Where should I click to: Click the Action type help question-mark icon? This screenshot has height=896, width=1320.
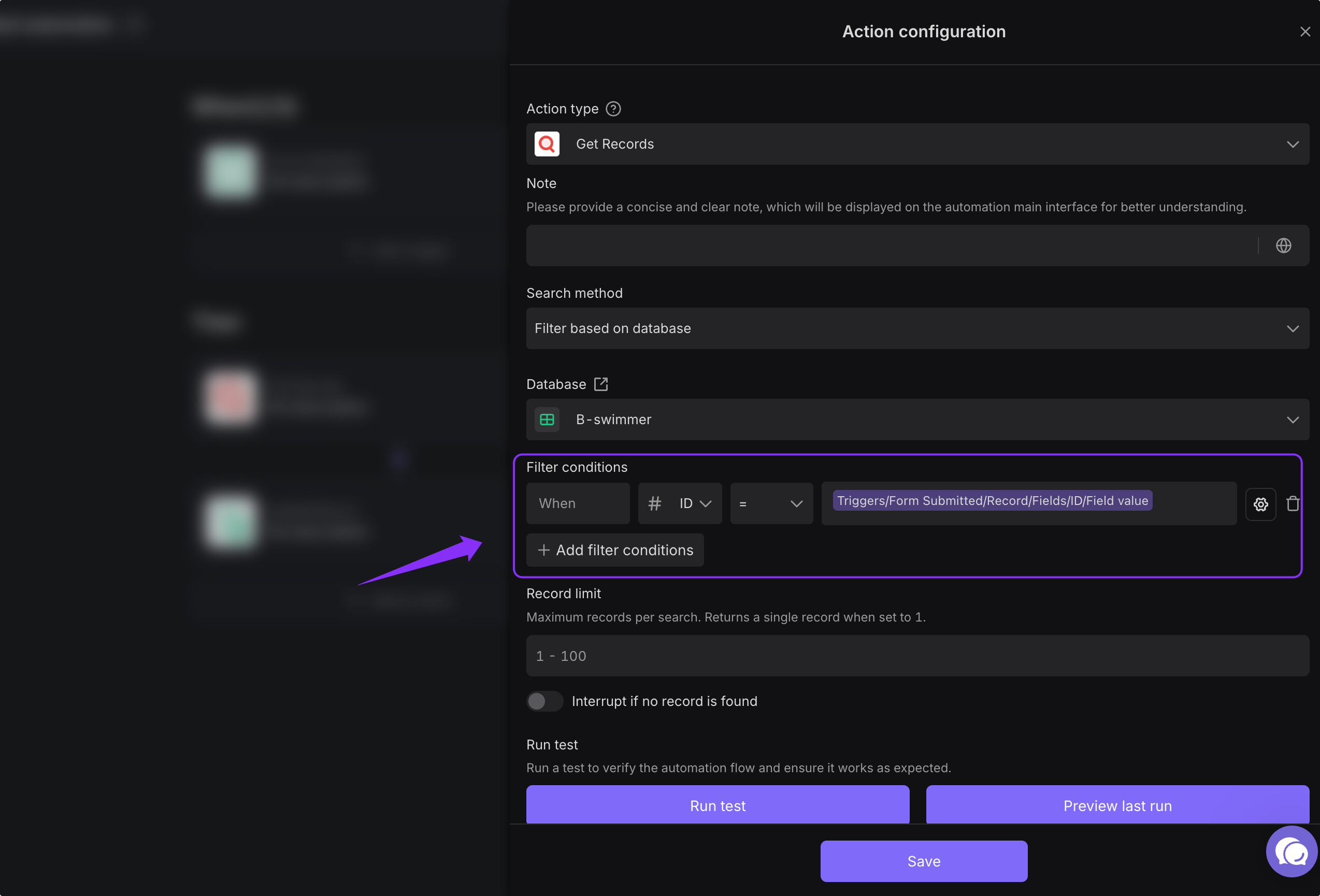613,108
